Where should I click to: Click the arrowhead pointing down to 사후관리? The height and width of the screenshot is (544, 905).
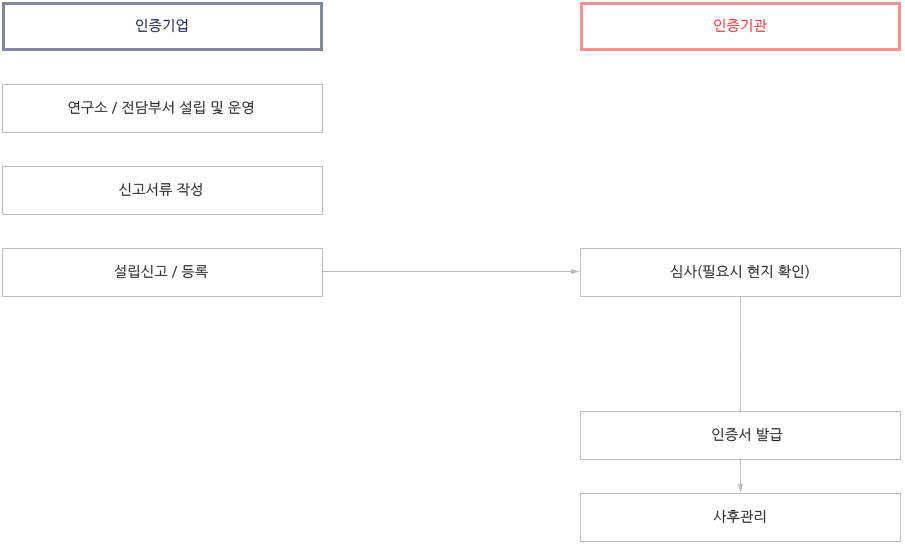pos(741,488)
